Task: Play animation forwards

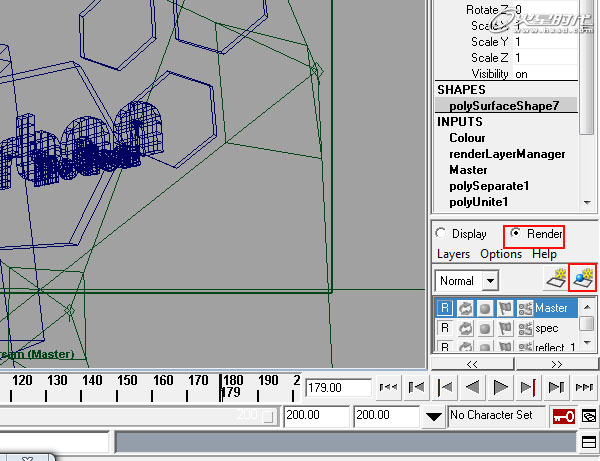Action: click(x=500, y=387)
